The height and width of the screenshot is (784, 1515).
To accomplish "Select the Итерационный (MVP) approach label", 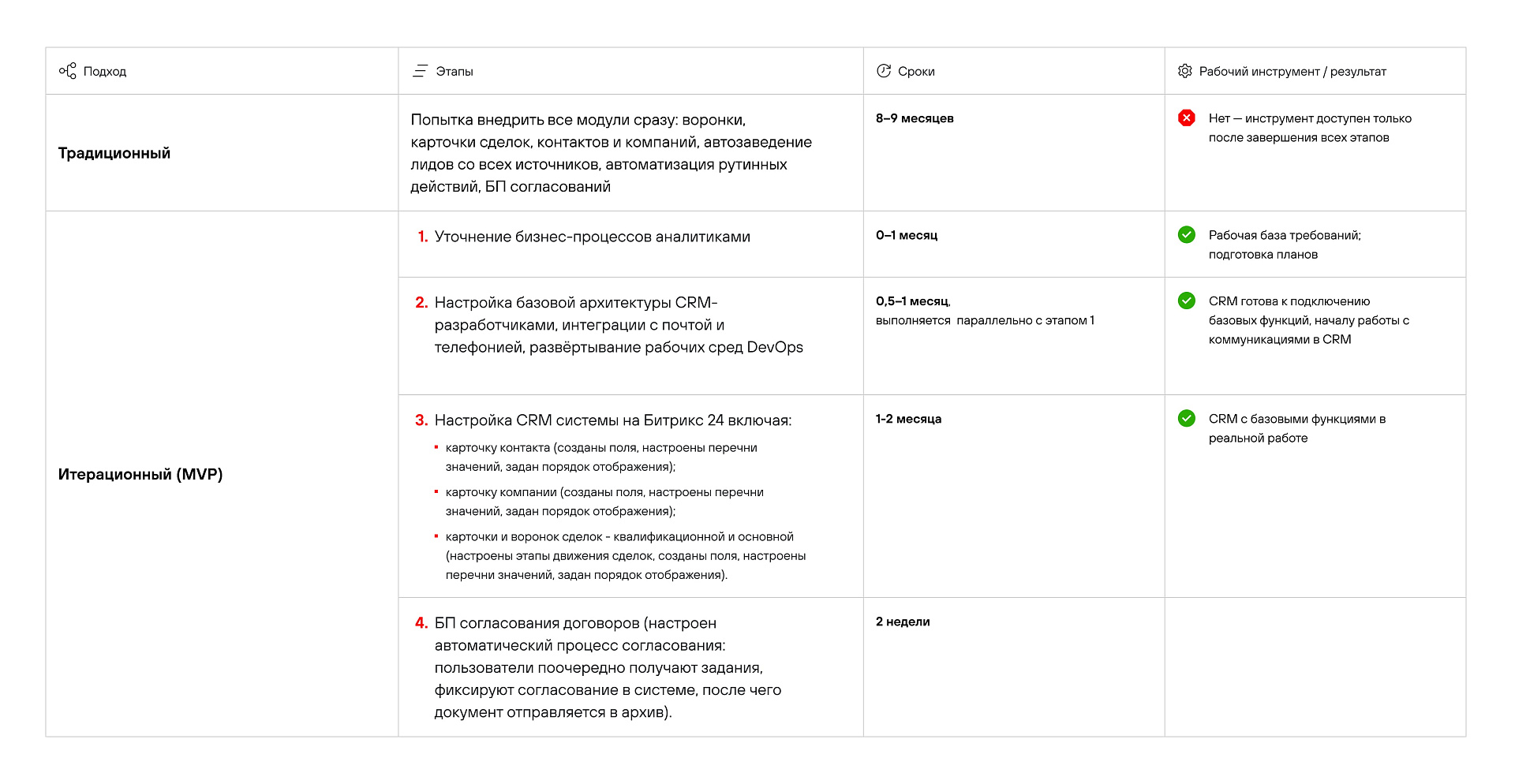I will click(x=140, y=474).
